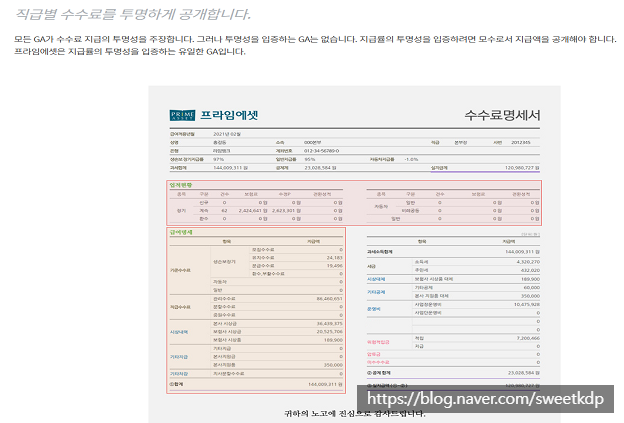624x423 pixels.
Task: Click the 86,460,651 amount
Action: coord(330,299)
